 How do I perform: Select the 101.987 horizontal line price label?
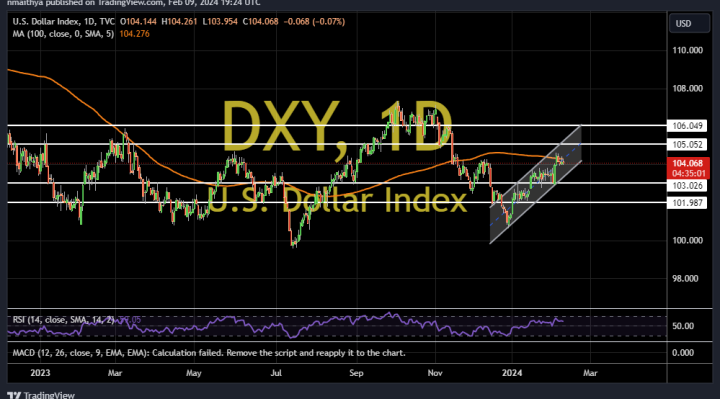[x=687, y=202]
